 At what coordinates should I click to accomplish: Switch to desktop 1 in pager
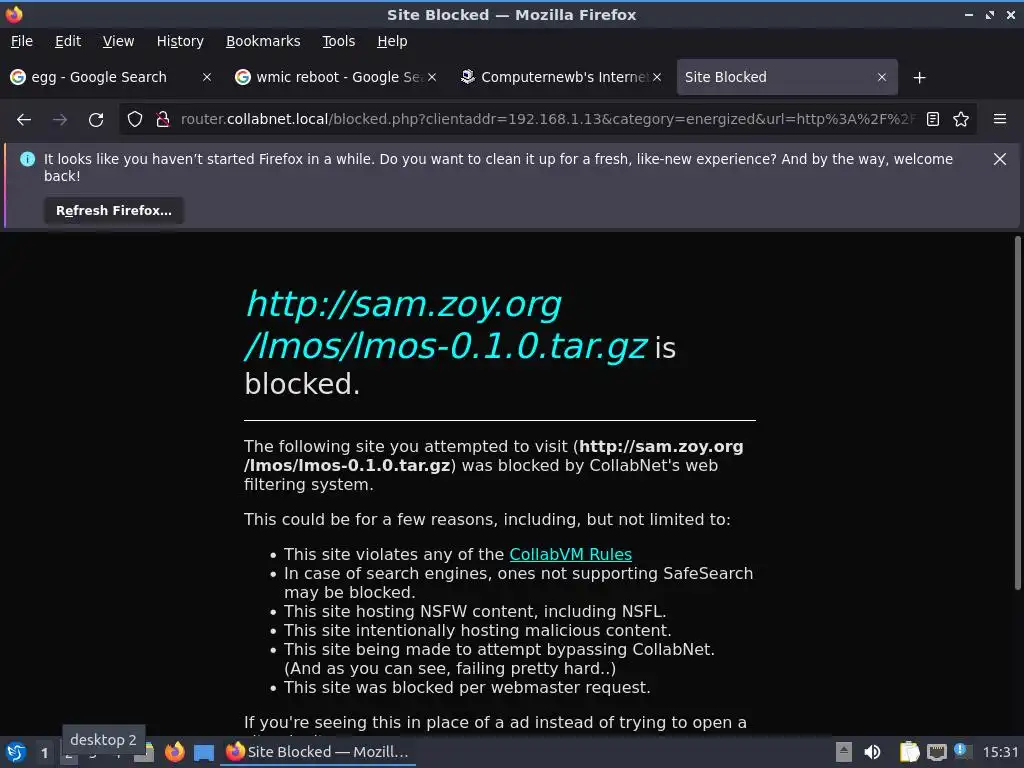click(44, 753)
